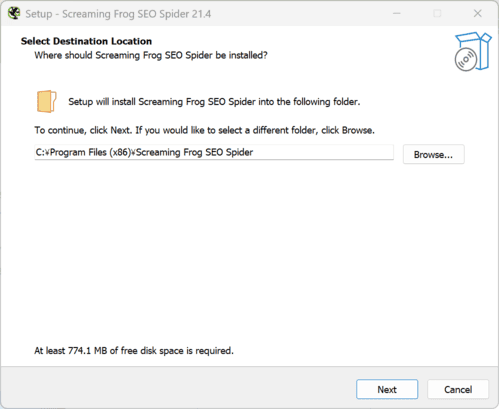Minimize the Setup window

[x=397, y=14]
